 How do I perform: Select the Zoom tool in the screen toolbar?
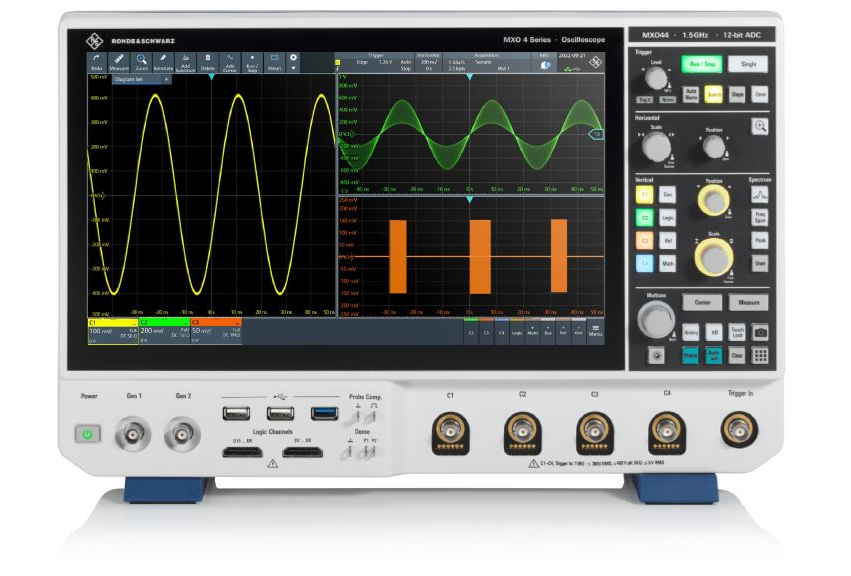point(142,62)
